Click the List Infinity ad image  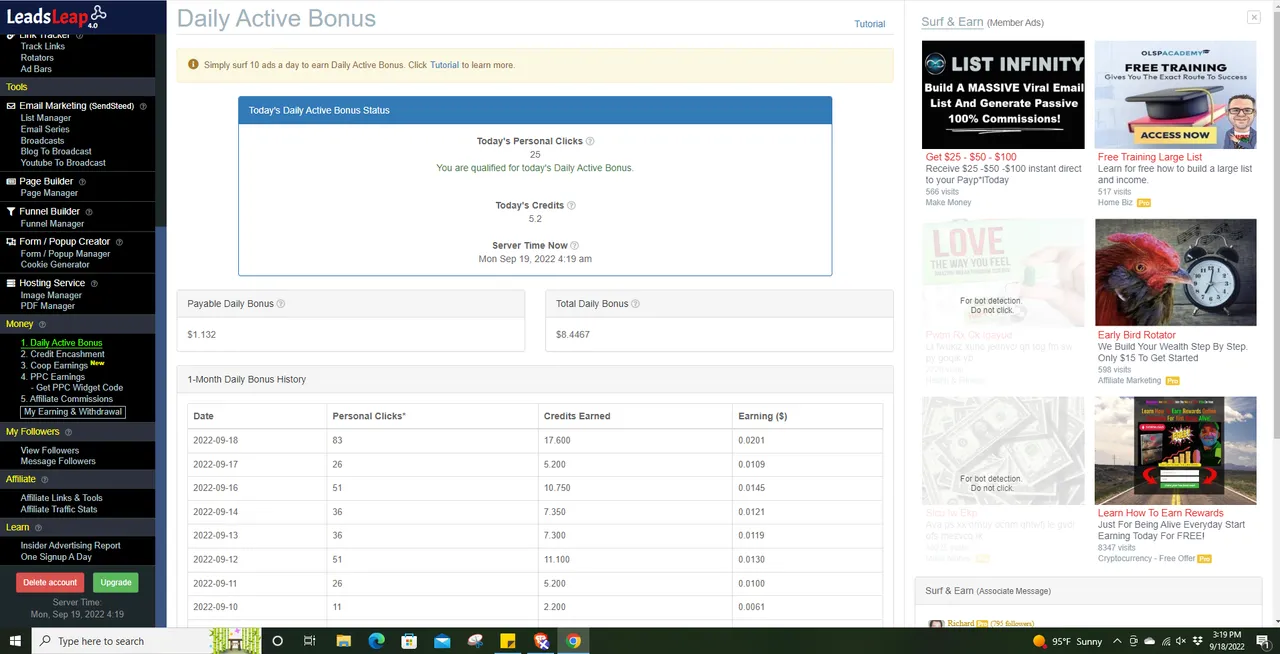pyautogui.click(x=1003, y=95)
